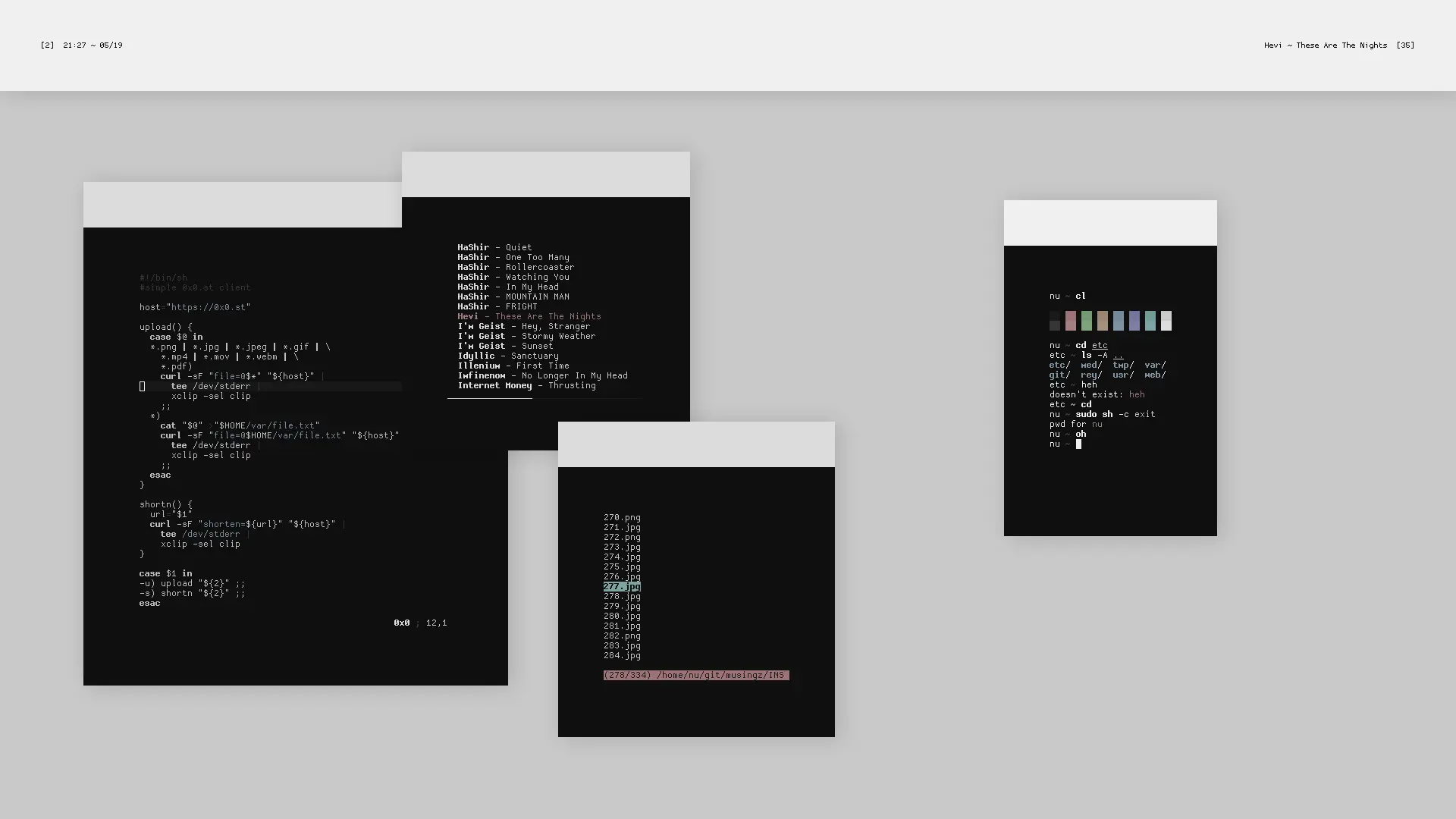Place cursor at the terminal prompt block cursor
This screenshot has height=819, width=1456.
click(1078, 444)
